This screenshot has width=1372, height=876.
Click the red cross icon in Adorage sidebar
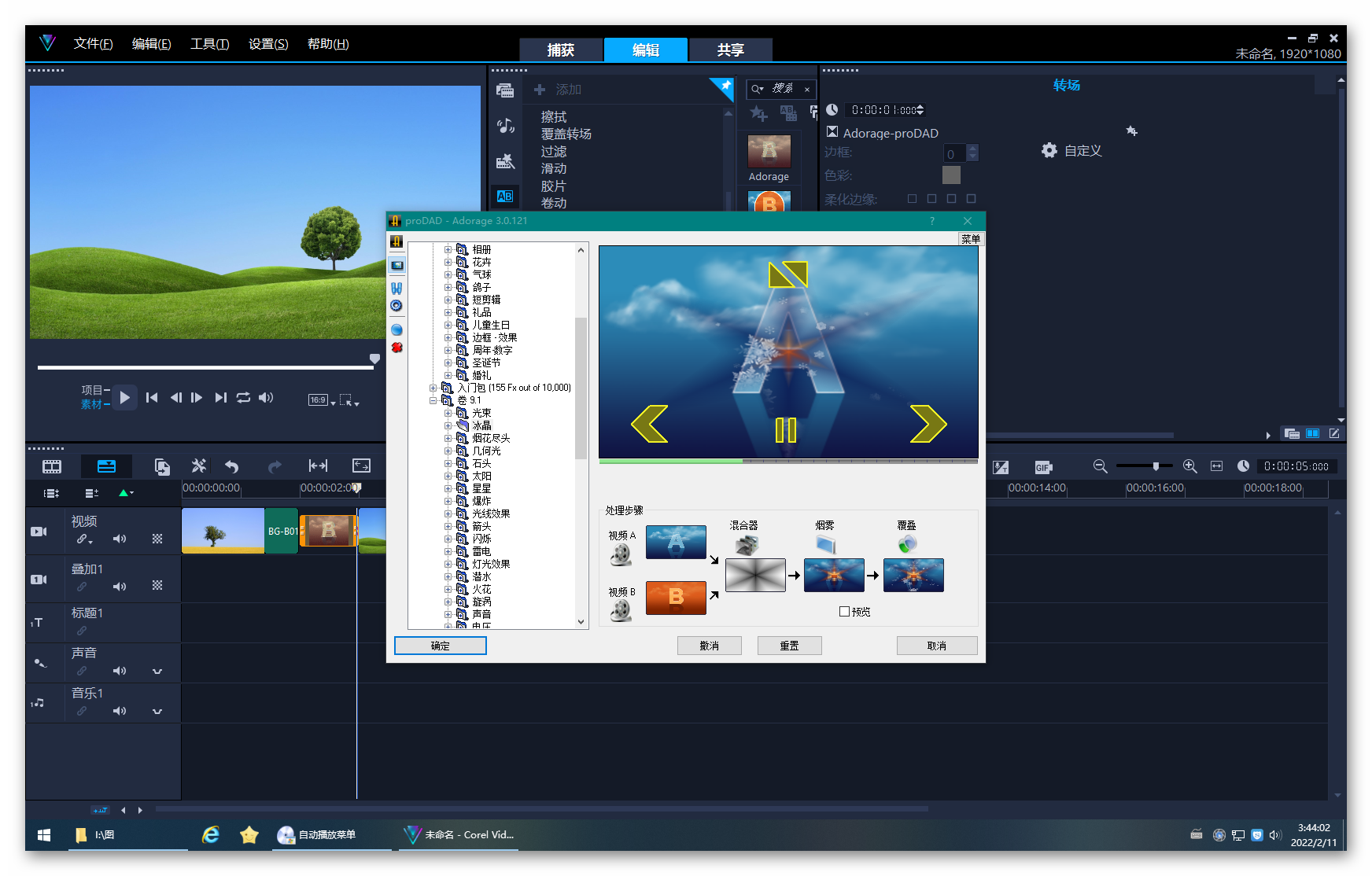pyautogui.click(x=396, y=348)
